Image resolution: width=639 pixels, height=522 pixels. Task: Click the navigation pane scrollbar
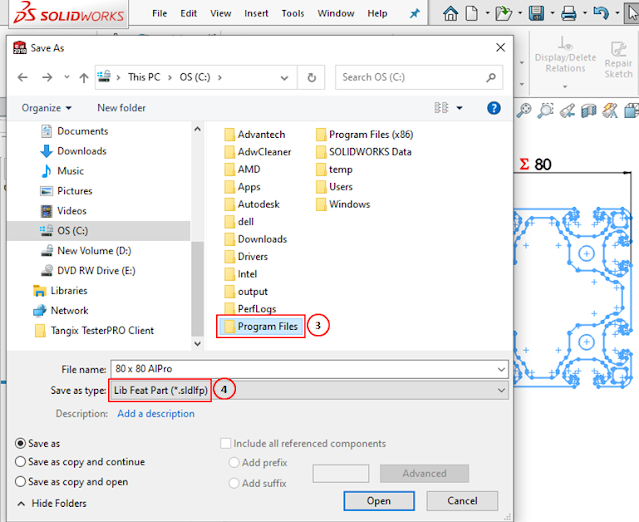[197, 289]
